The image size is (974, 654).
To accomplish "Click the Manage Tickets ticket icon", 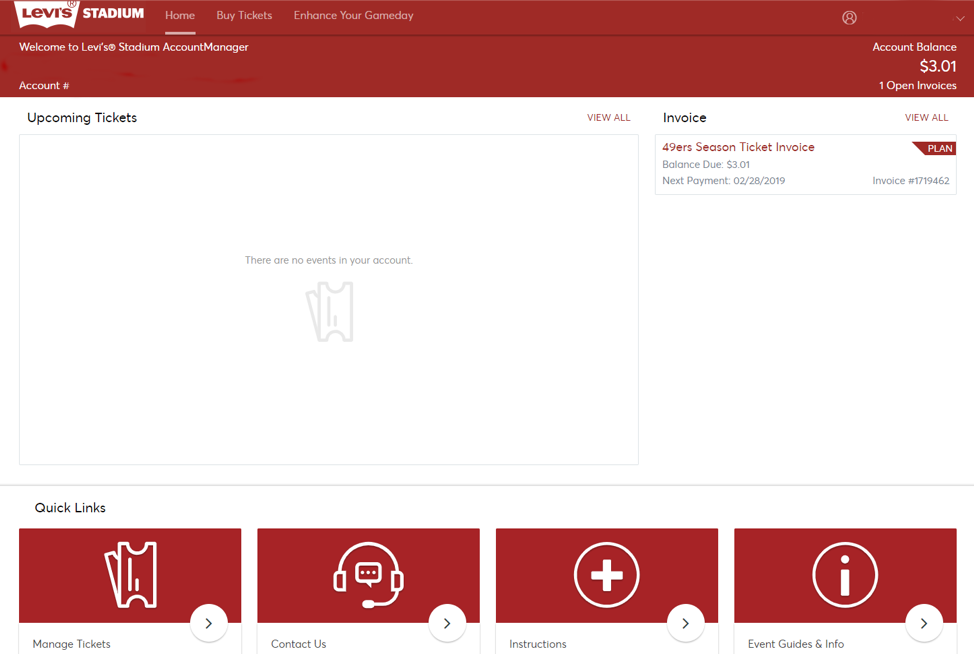I will coord(130,575).
